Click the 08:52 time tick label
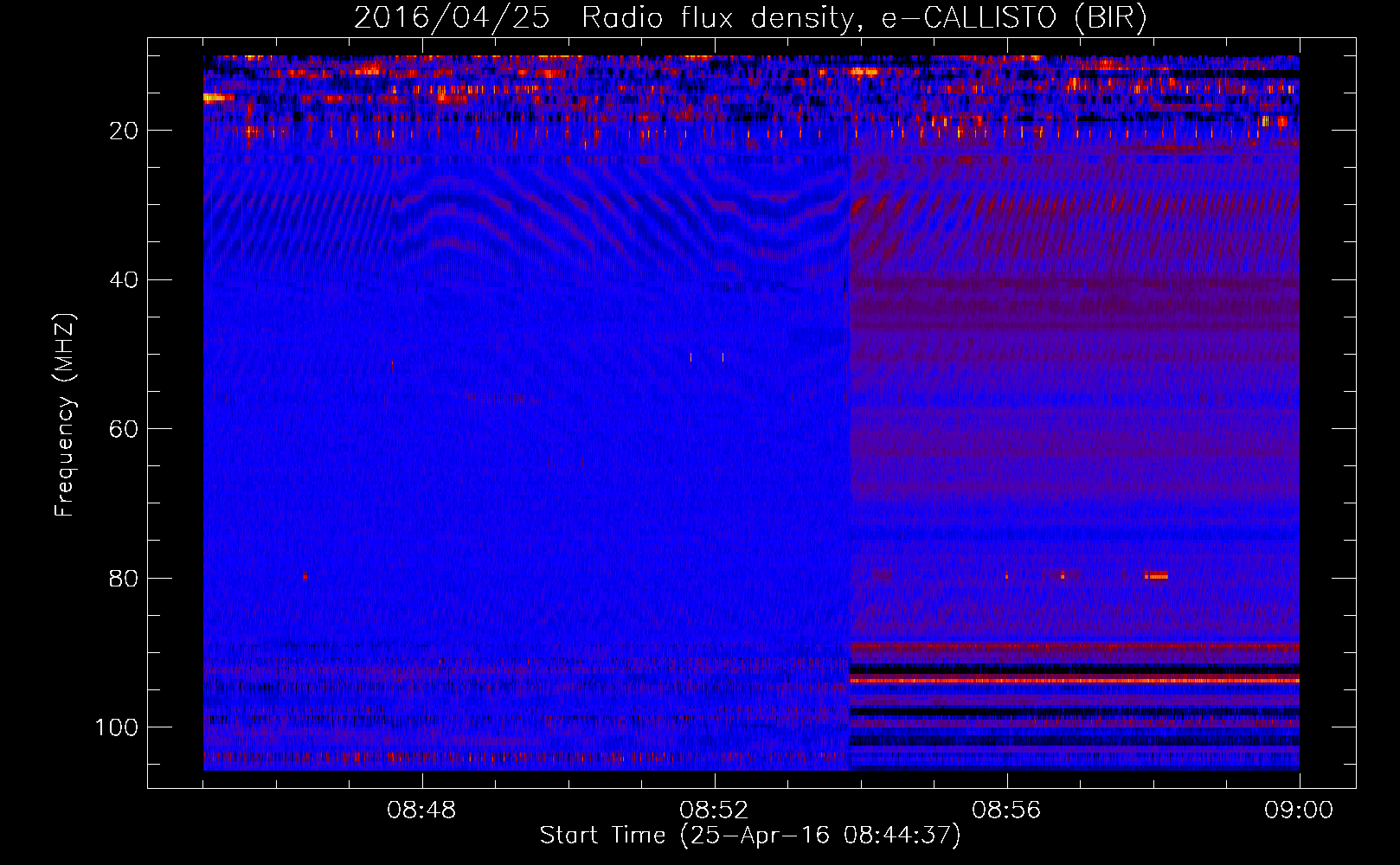The width and height of the screenshot is (1400, 865). pos(714,811)
